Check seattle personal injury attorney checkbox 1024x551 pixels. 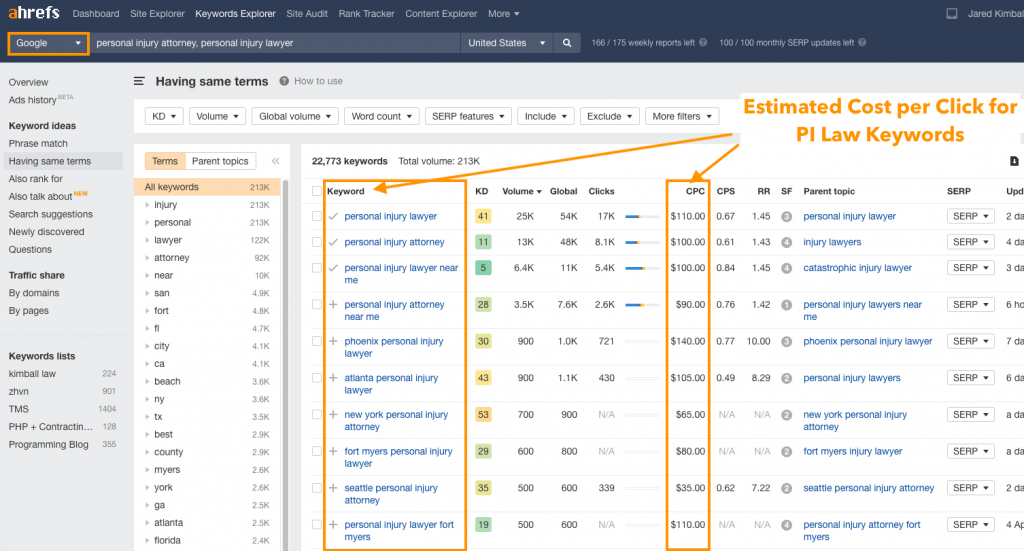317,488
